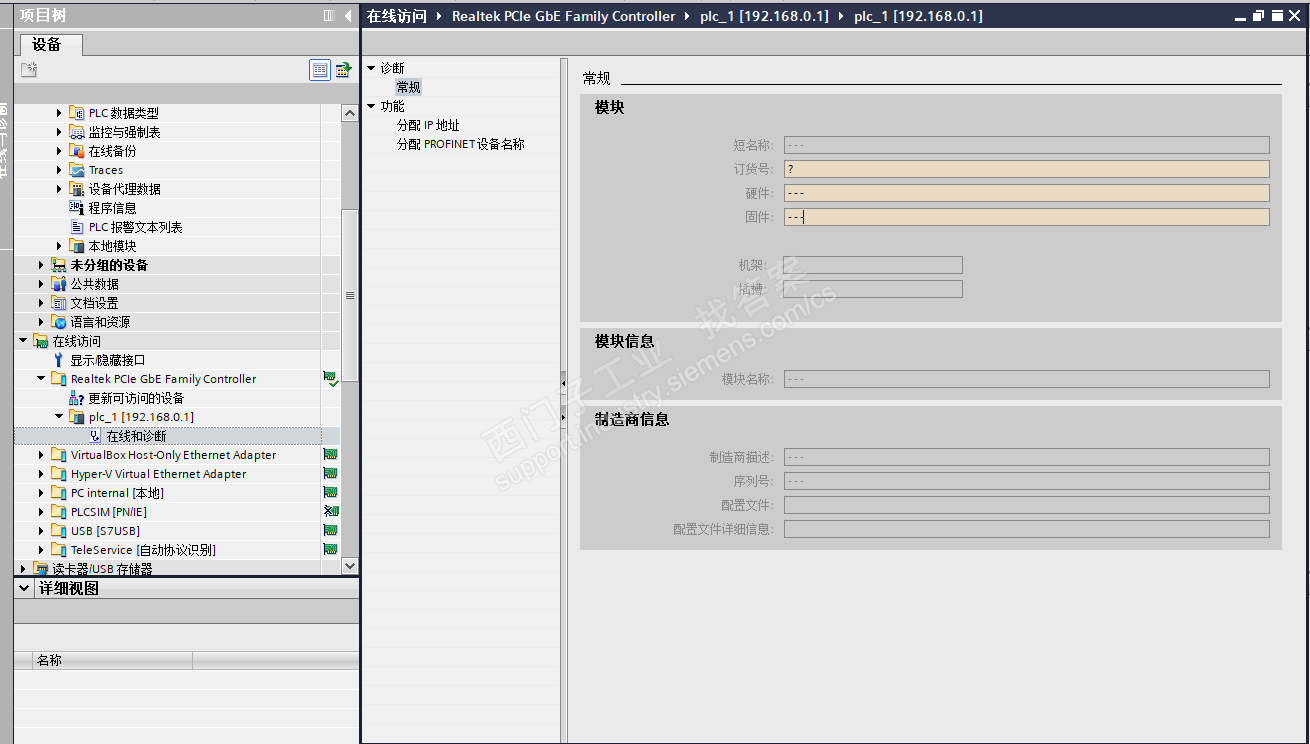Image resolution: width=1310 pixels, height=744 pixels.
Task: Click the 本地模块 folder icon
Action: pyautogui.click(x=77, y=246)
